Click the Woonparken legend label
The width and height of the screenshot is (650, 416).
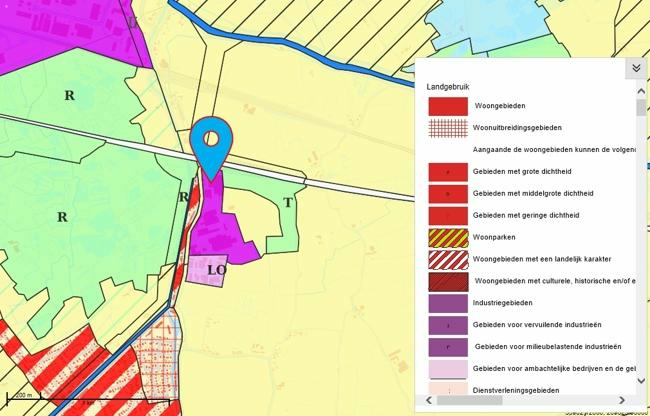click(x=494, y=237)
